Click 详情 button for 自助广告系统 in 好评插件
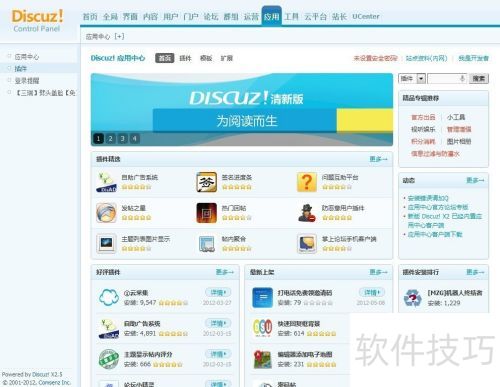This screenshot has height=387, width=500. (x=218, y=323)
